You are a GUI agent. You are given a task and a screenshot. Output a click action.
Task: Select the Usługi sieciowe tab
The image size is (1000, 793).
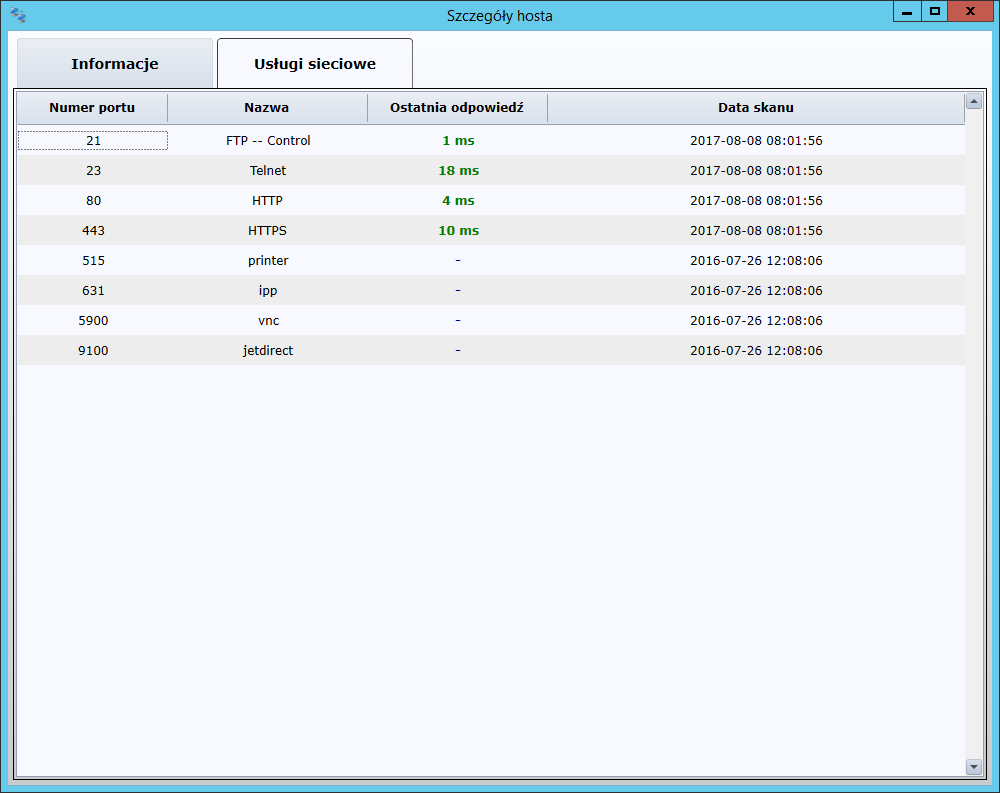315,64
